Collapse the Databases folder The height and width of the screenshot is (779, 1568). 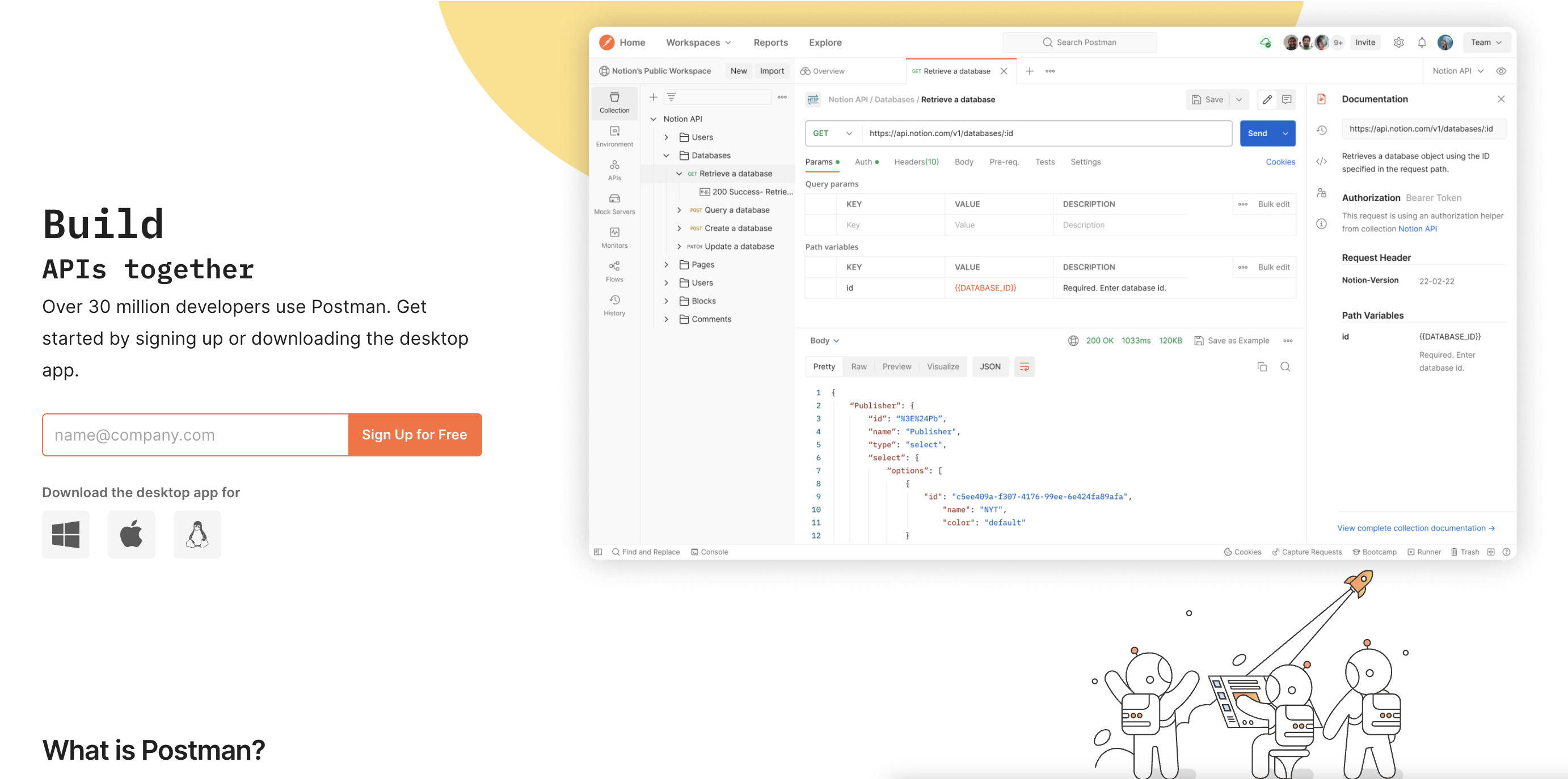(667, 156)
